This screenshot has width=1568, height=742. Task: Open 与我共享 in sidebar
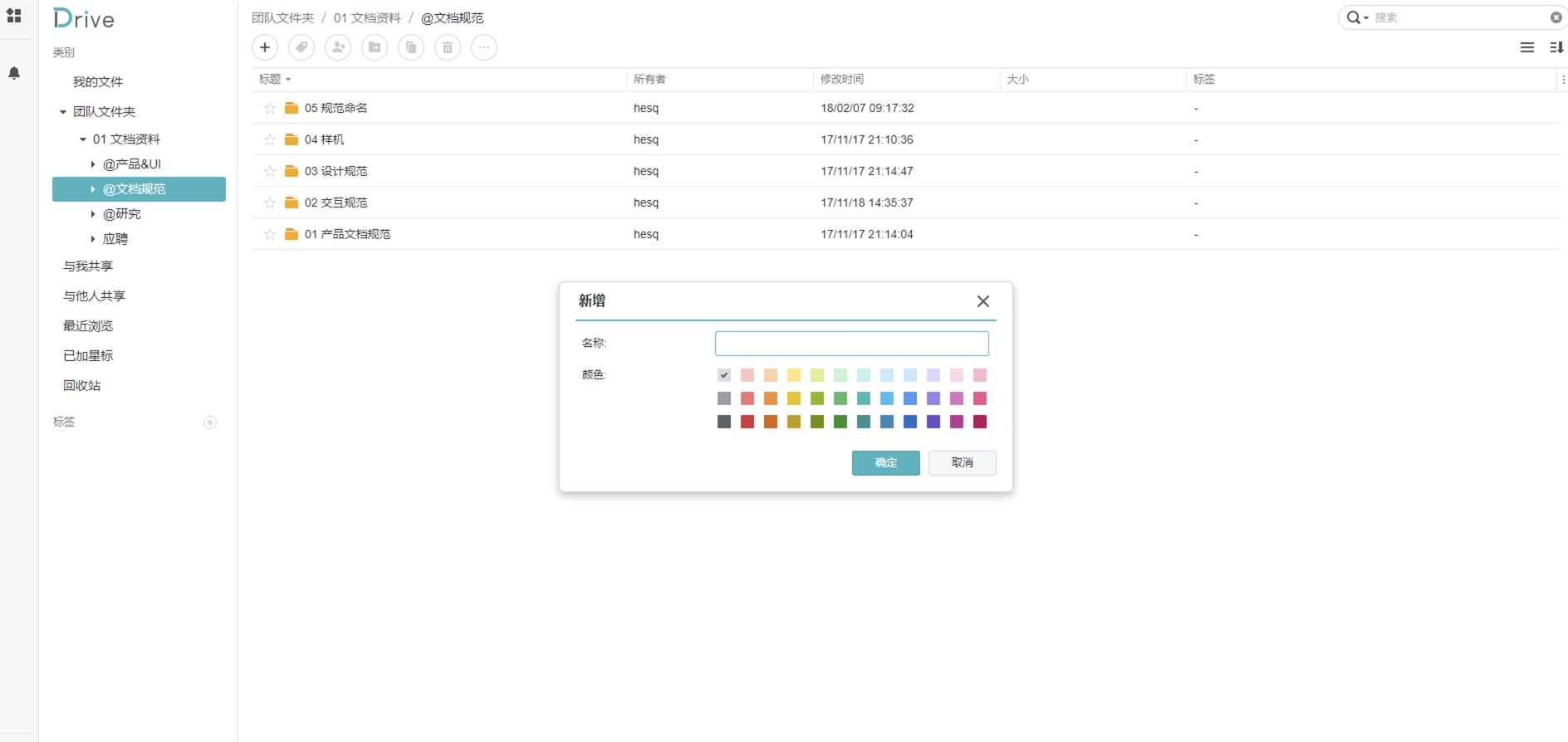pyautogui.click(x=88, y=266)
